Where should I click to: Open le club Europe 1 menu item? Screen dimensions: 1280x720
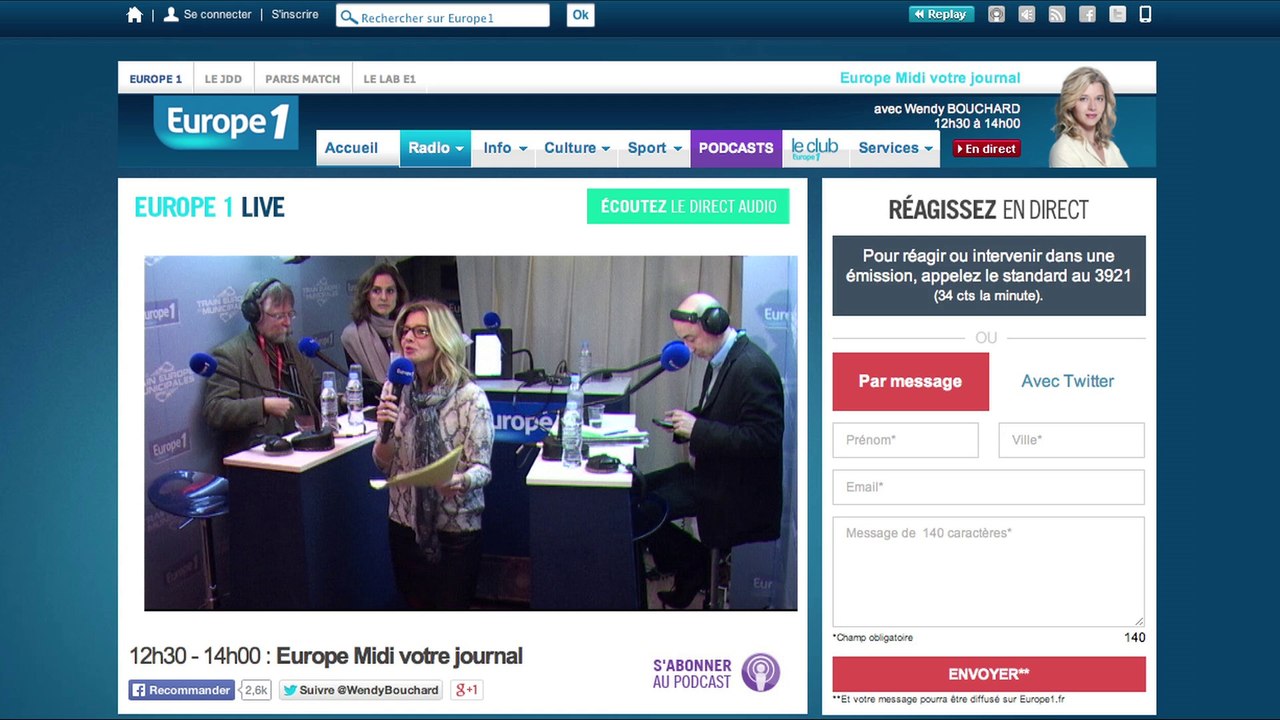tap(815, 148)
